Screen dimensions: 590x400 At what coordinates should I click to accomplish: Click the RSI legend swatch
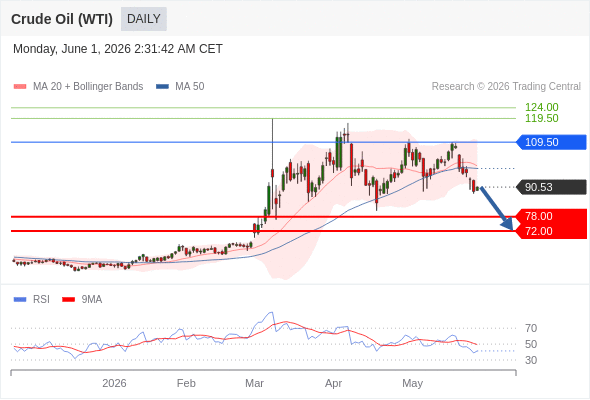20,300
